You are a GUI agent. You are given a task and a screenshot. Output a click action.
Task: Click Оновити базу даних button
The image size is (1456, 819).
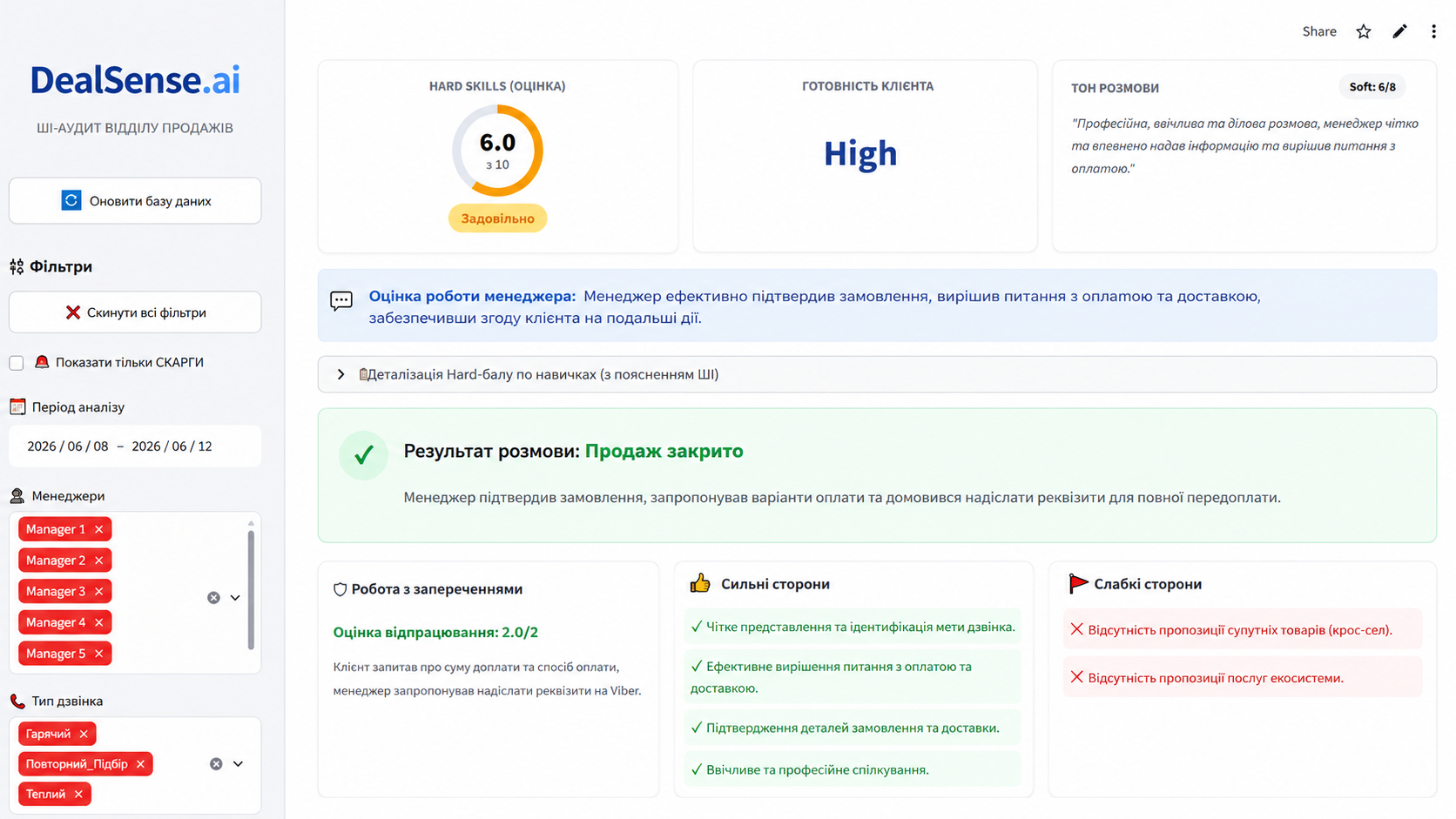[135, 201]
